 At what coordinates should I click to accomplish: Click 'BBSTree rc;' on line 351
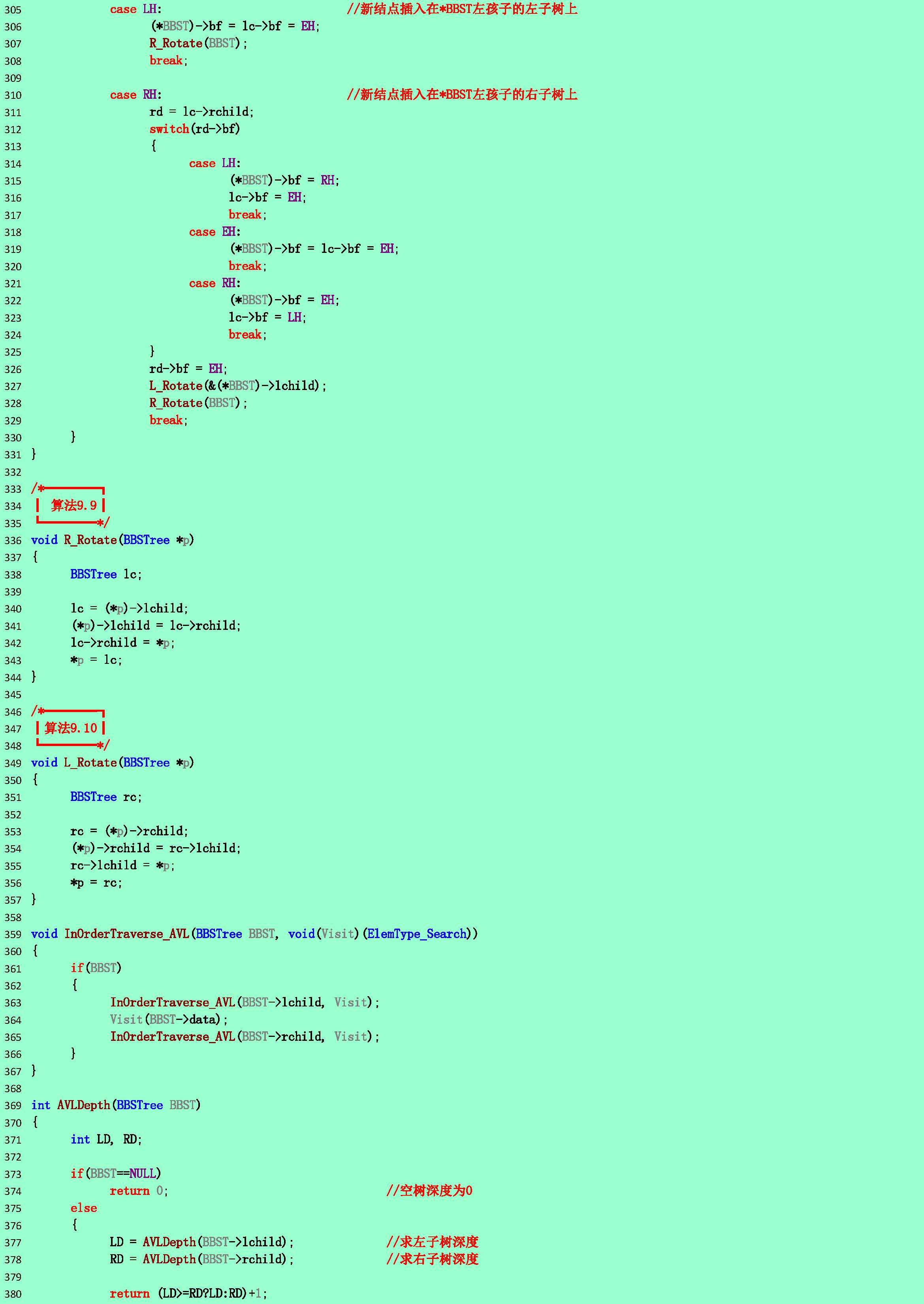[106, 797]
